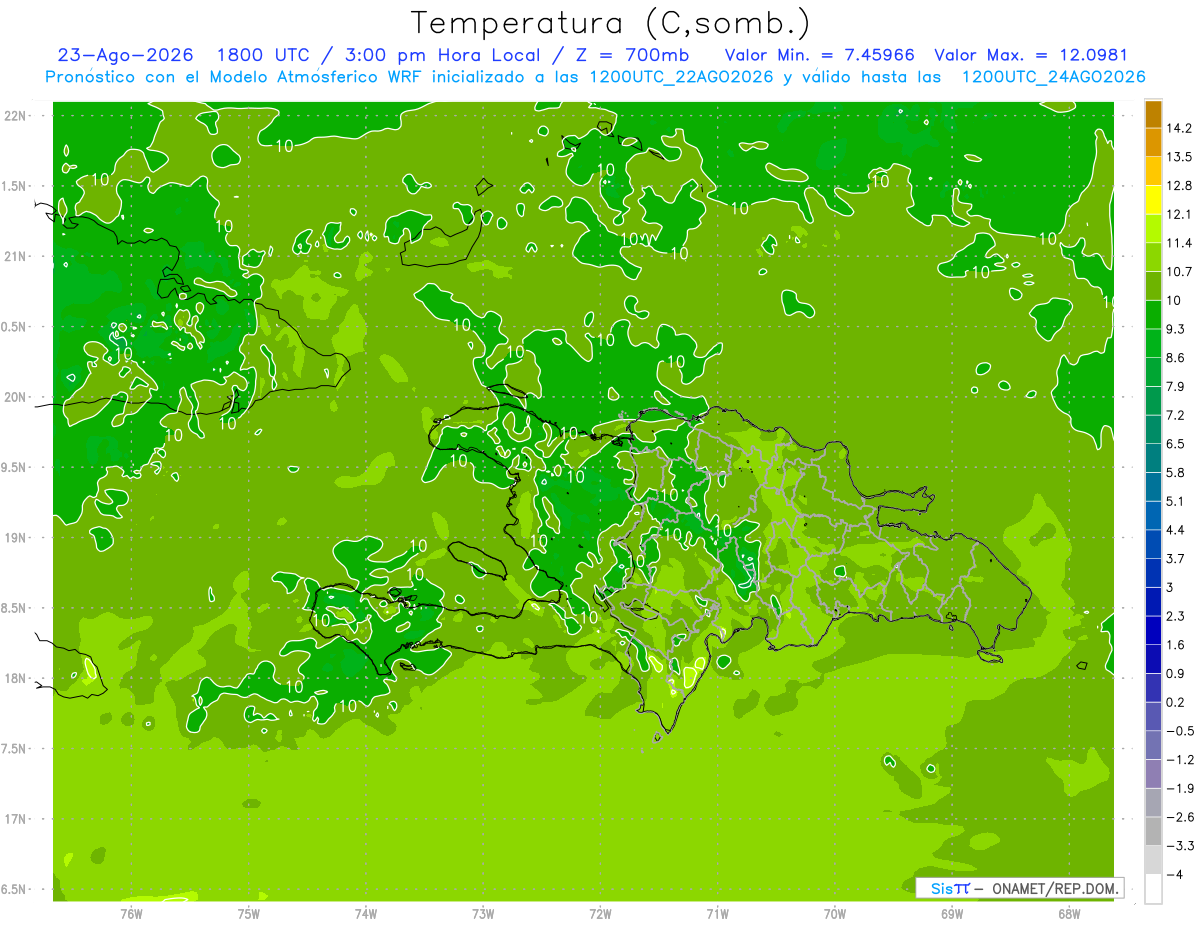Image resolution: width=1200 pixels, height=927 pixels.
Task: Click the "ONAMET/REP.DOM." credit label
Action: (1056, 888)
